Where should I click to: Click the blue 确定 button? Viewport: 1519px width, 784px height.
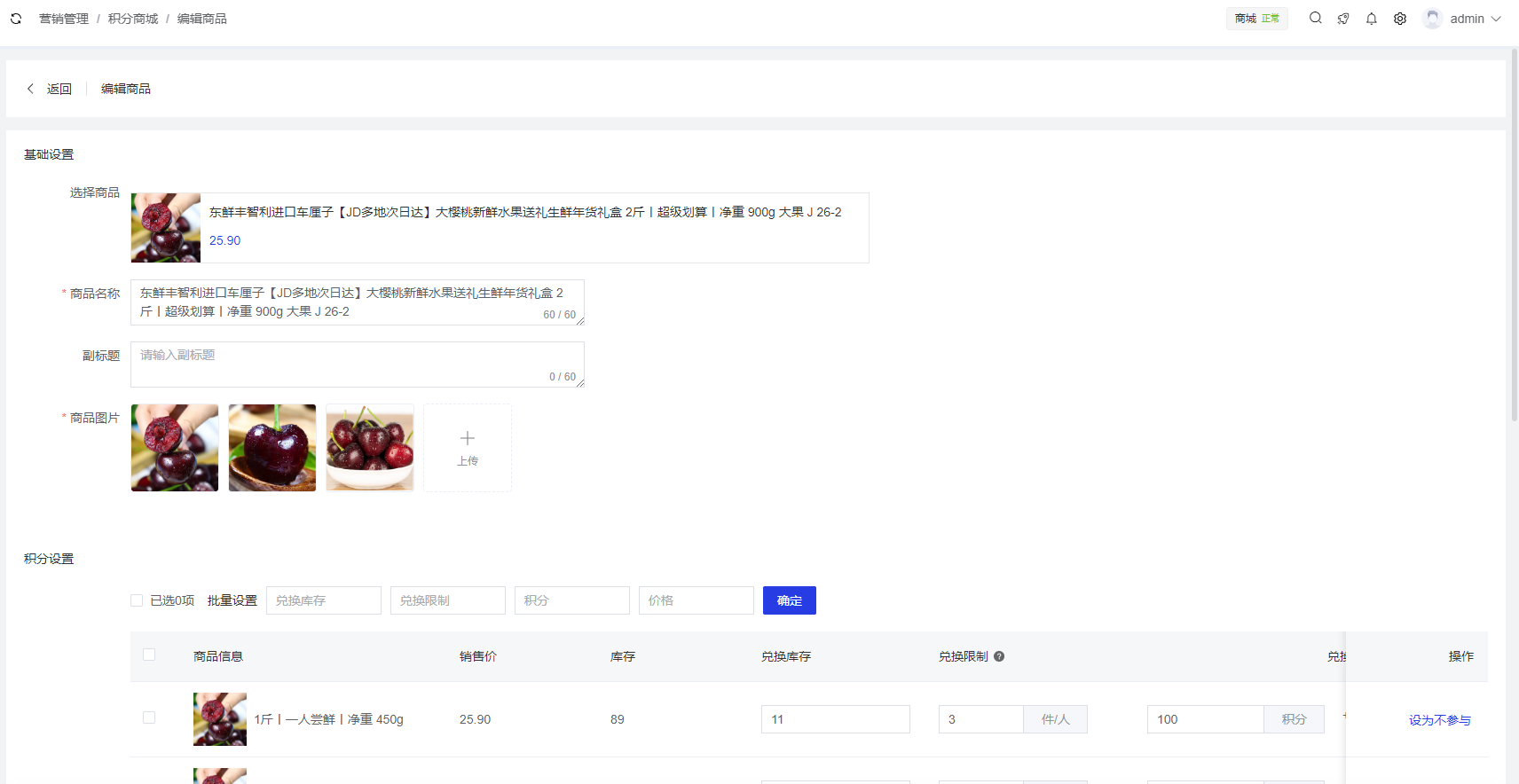click(789, 600)
